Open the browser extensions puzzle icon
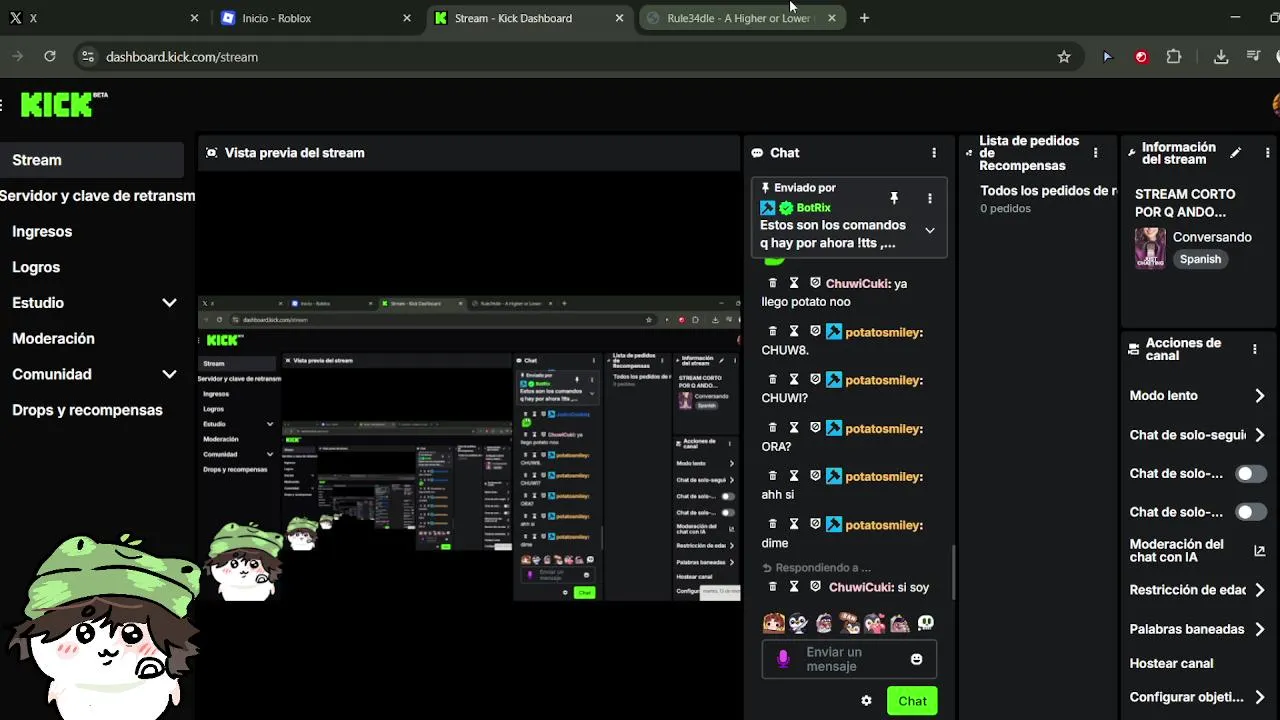 coord(1174,57)
